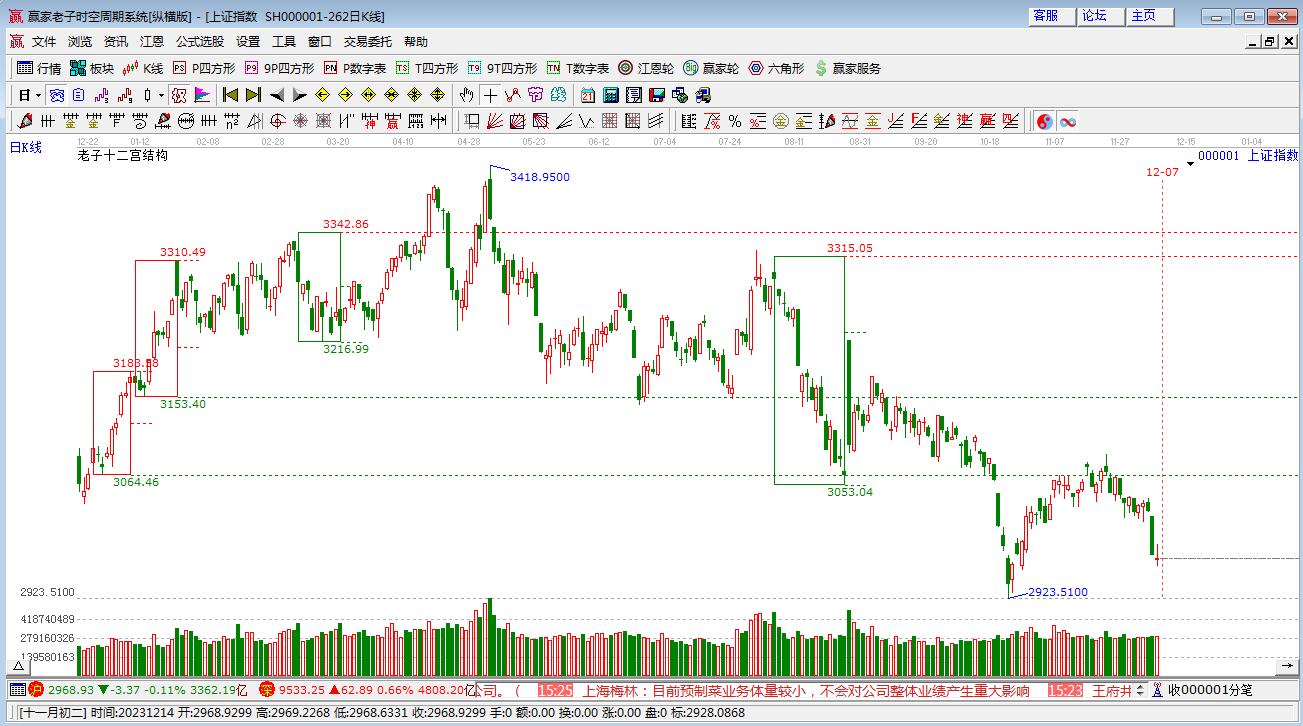The image size is (1303, 726).
Task: Switch to K线 candlestick chart
Action: [x=143, y=68]
